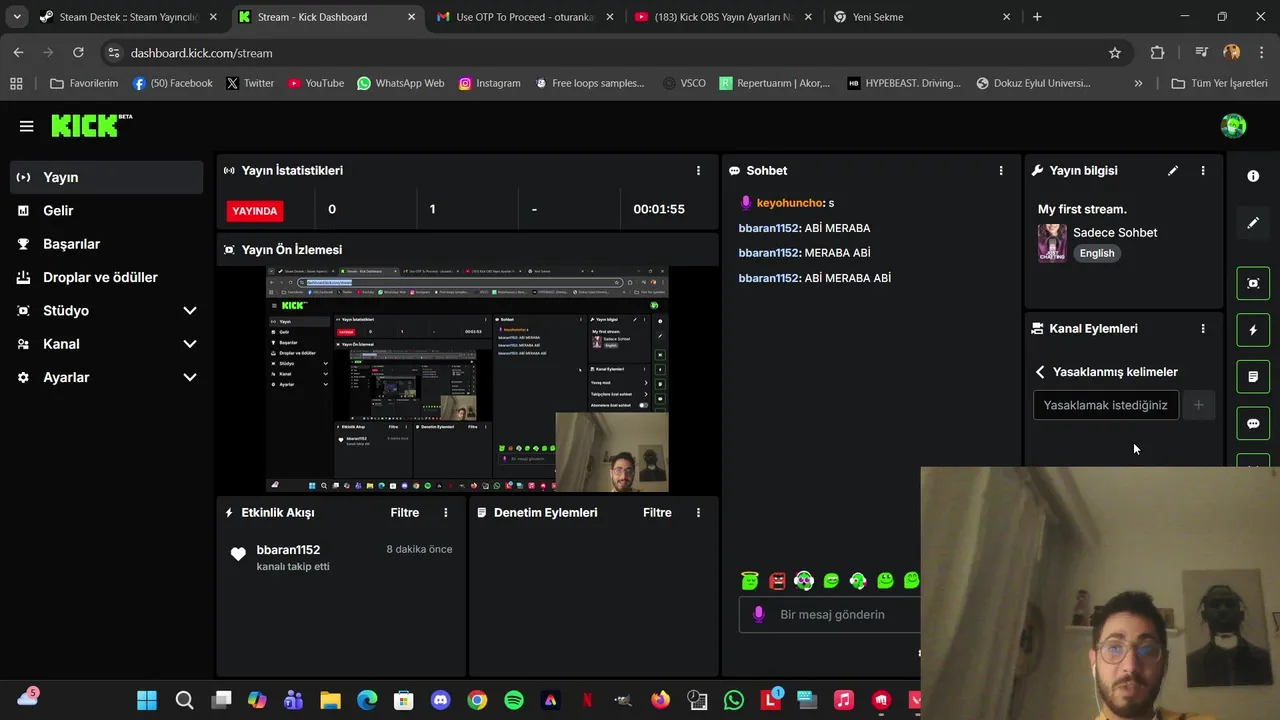Click the Bir mesaj gönderin chat box
Screen dimensions: 1280x720
(832, 614)
